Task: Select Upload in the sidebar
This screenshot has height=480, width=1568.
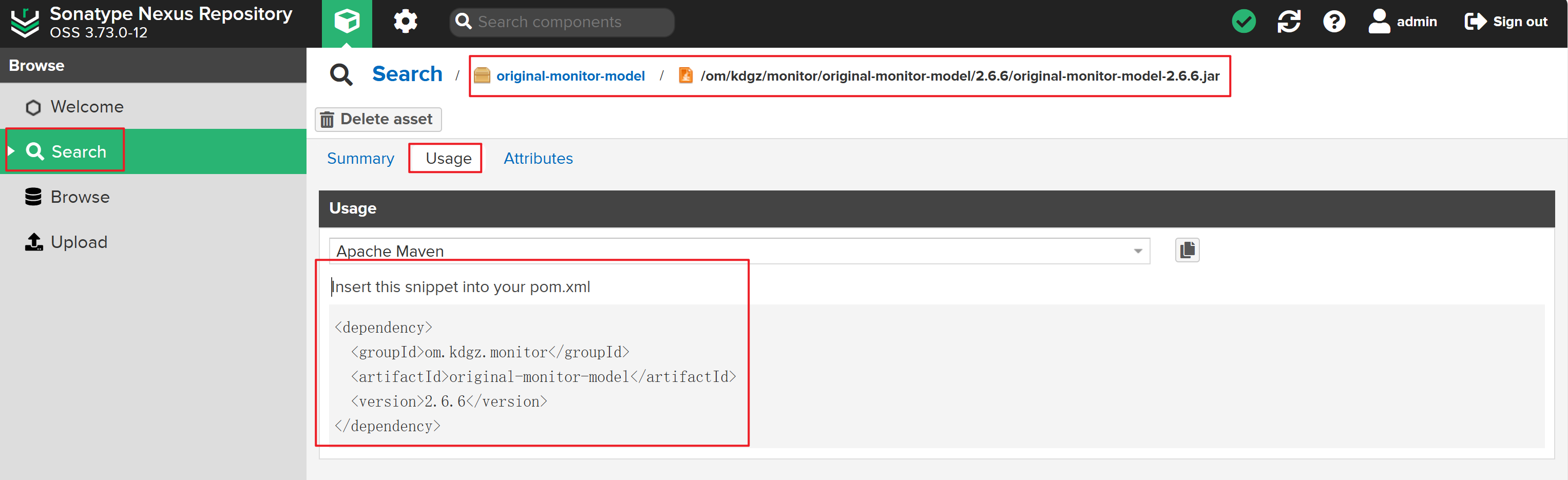Action: [154, 242]
